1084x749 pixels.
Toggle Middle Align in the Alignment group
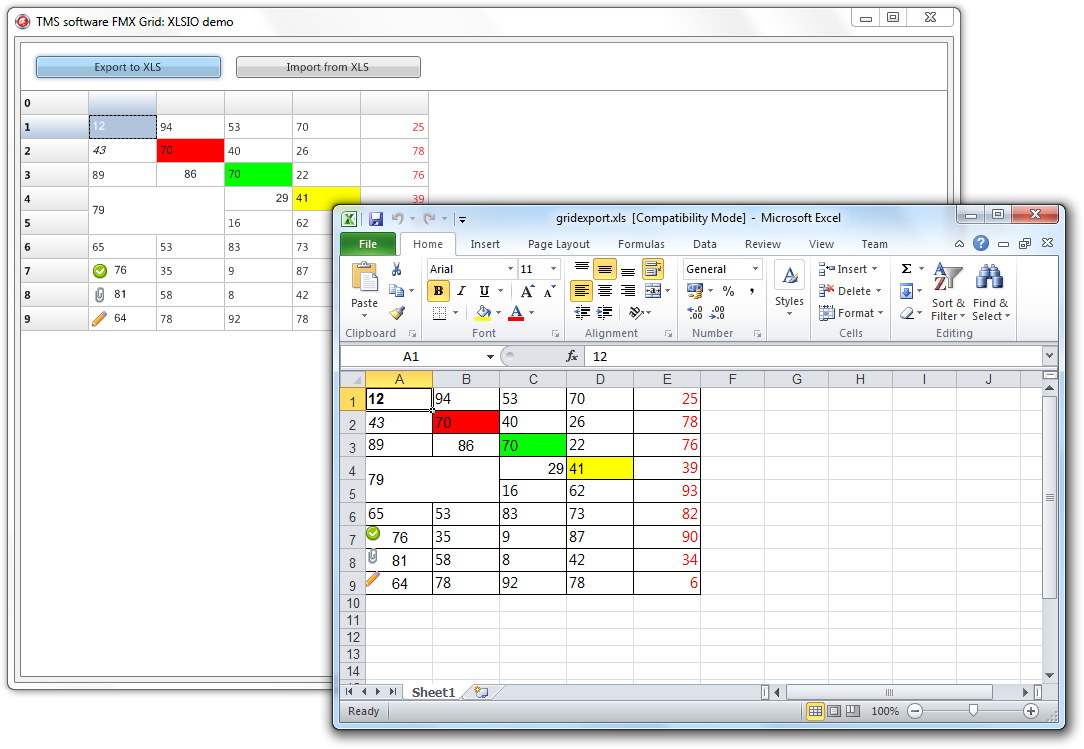click(605, 268)
